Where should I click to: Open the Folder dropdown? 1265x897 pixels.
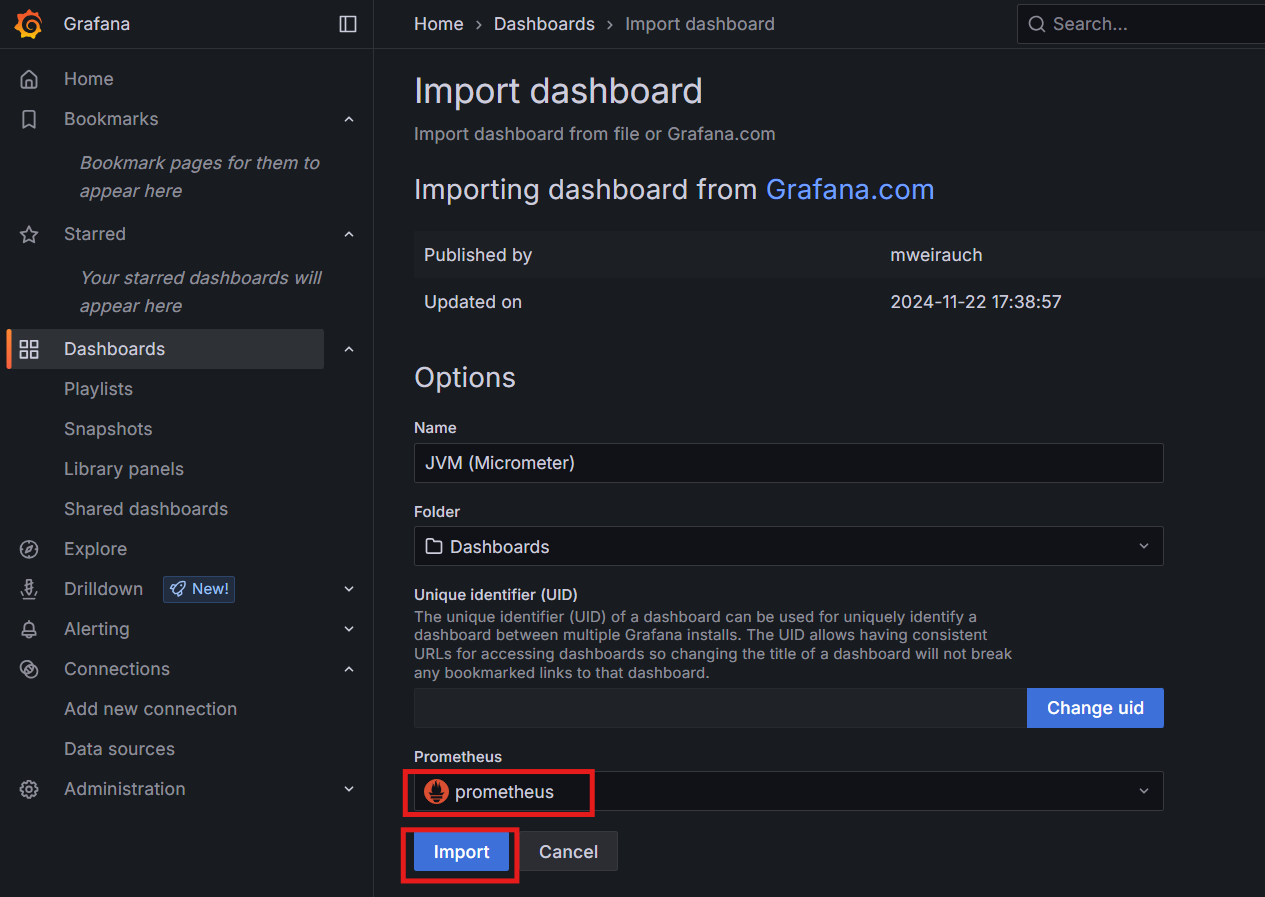pos(788,546)
